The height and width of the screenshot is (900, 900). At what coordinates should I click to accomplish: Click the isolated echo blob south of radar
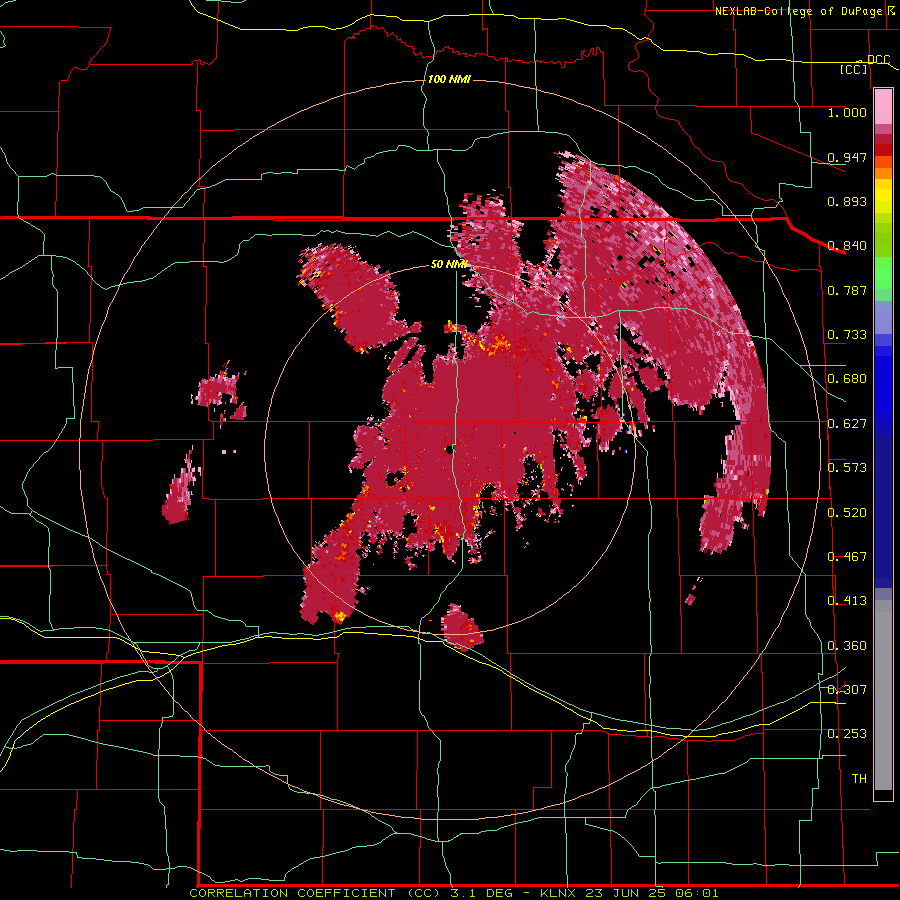click(x=461, y=626)
